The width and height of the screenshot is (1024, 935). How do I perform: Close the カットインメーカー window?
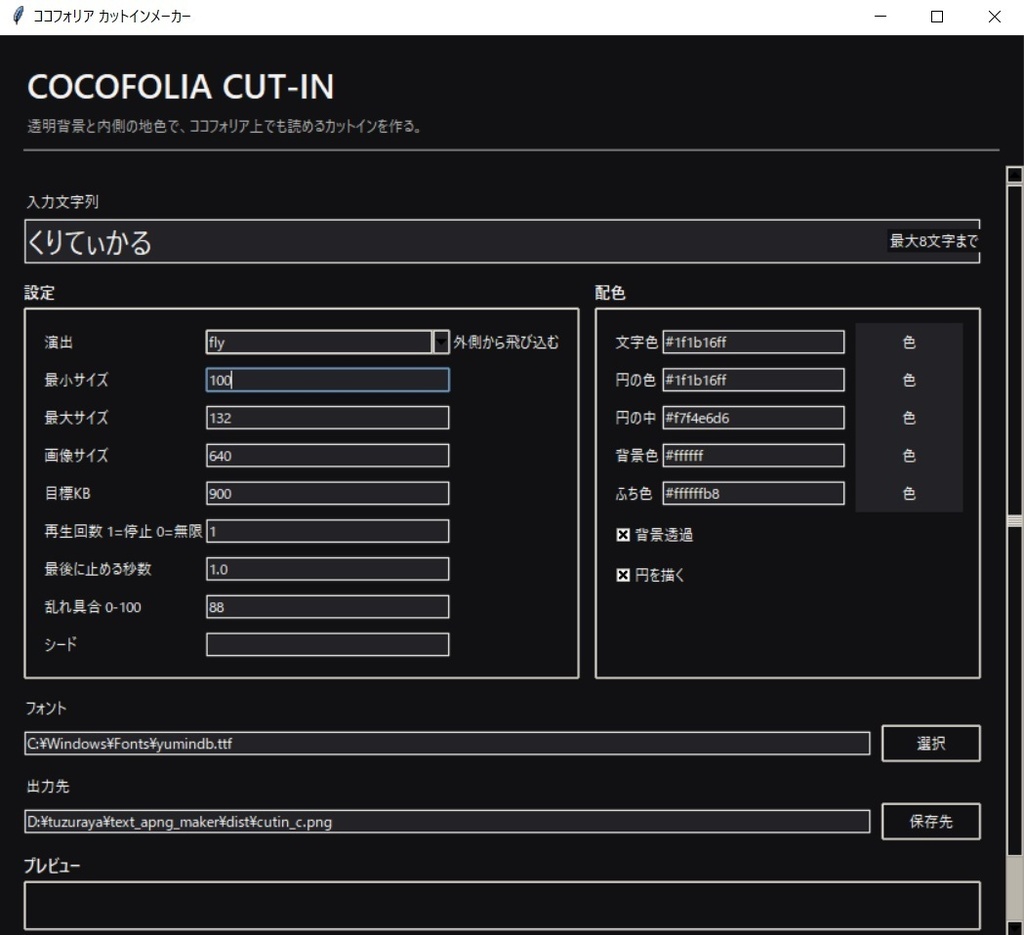(994, 16)
